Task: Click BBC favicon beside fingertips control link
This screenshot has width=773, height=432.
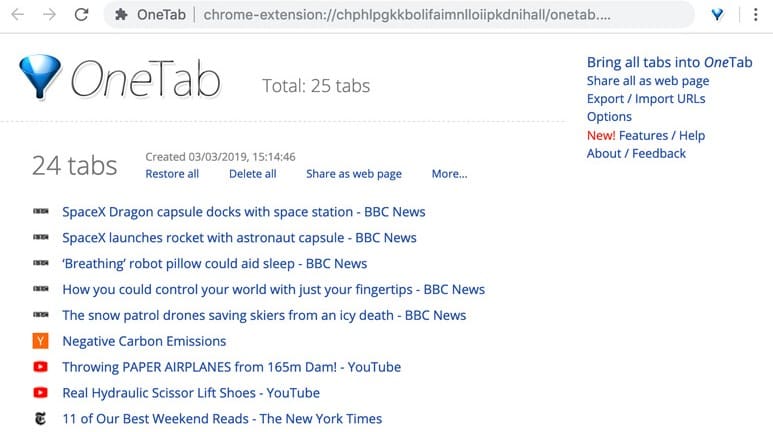Action: [x=40, y=288]
